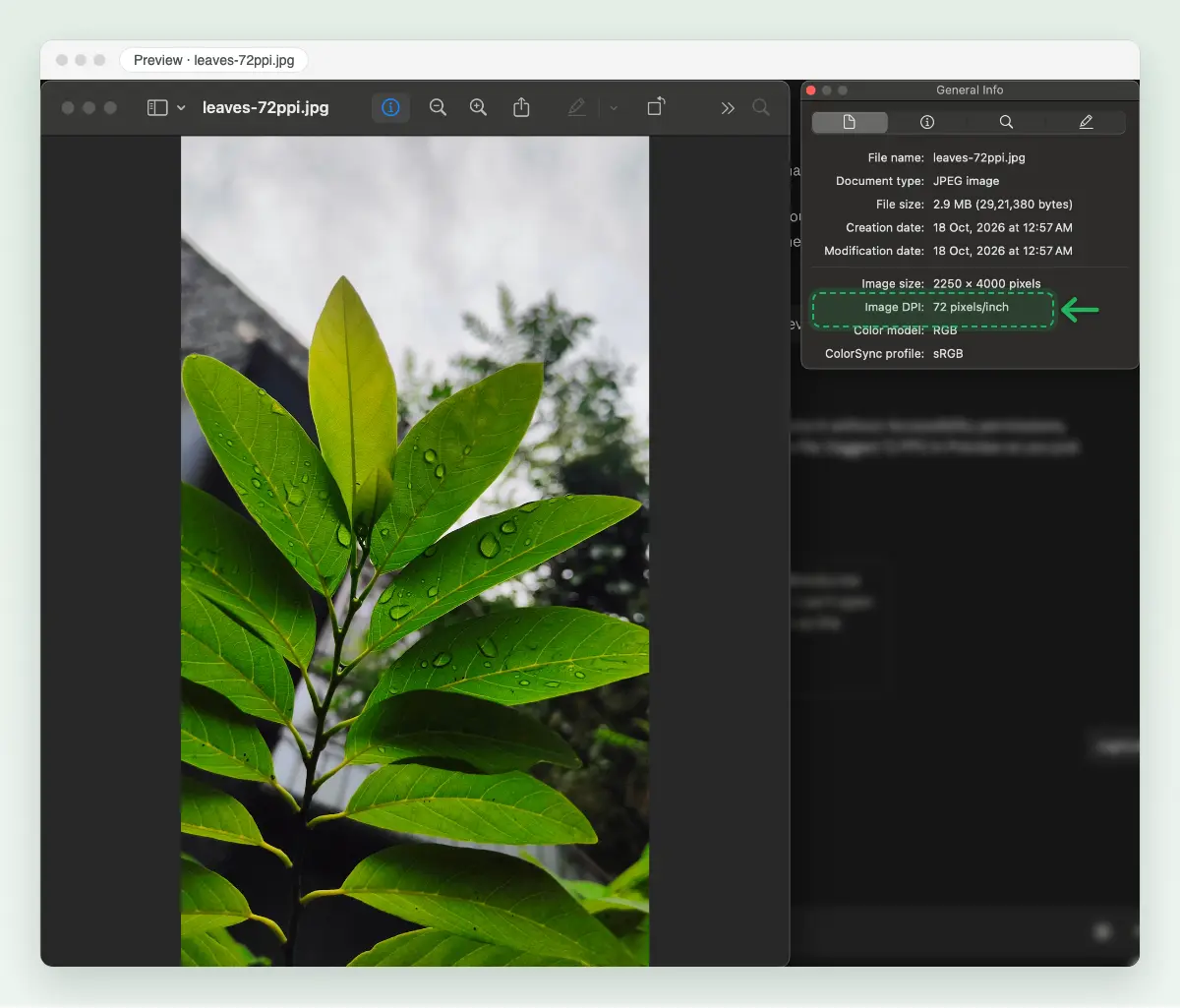This screenshot has width=1180, height=1008.
Task: Click the leaves photo in the canvas
Action: coord(415,551)
